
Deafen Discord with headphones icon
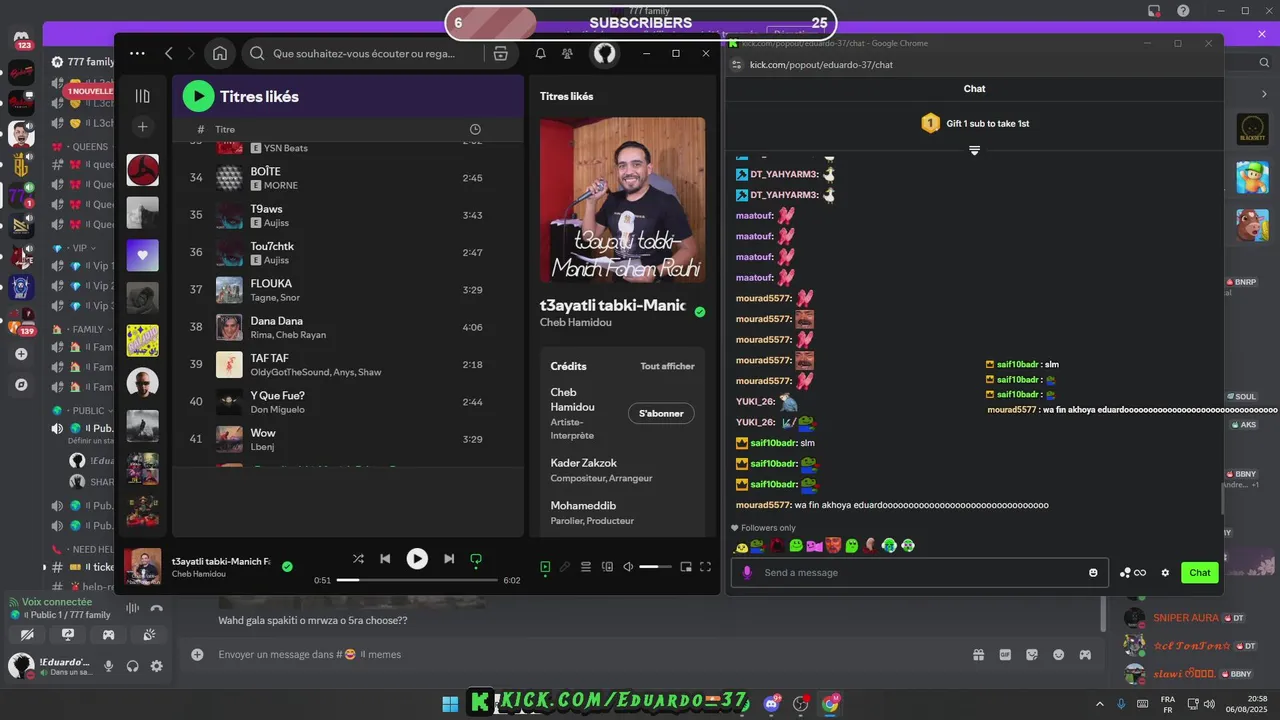tap(133, 666)
